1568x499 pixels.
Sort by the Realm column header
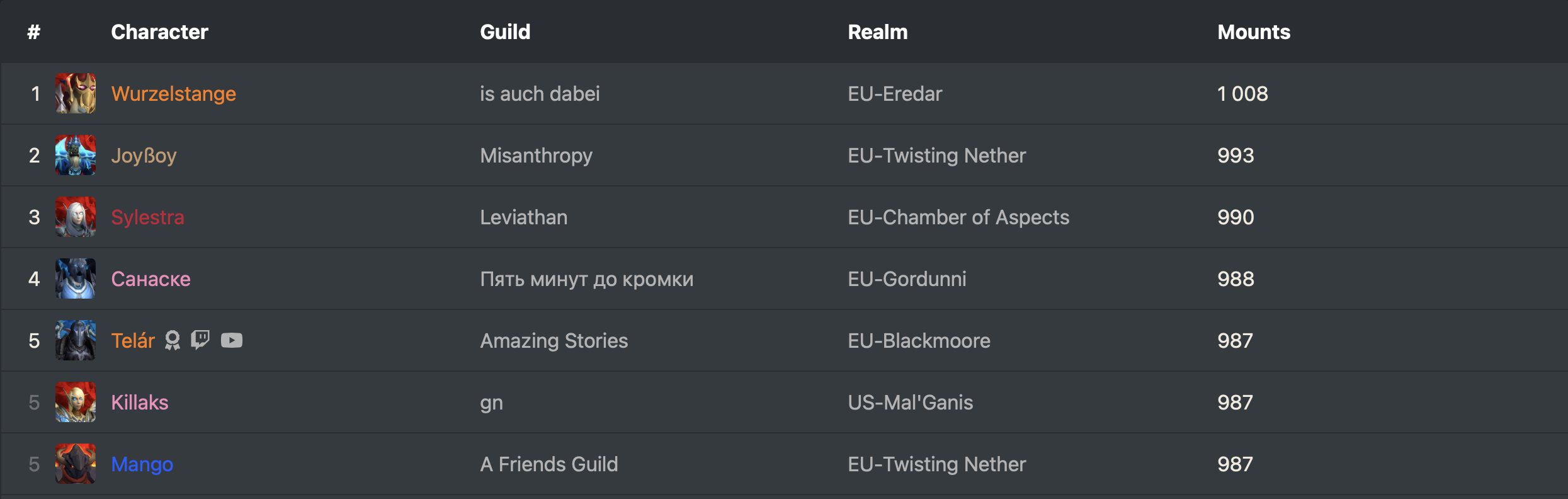877,32
